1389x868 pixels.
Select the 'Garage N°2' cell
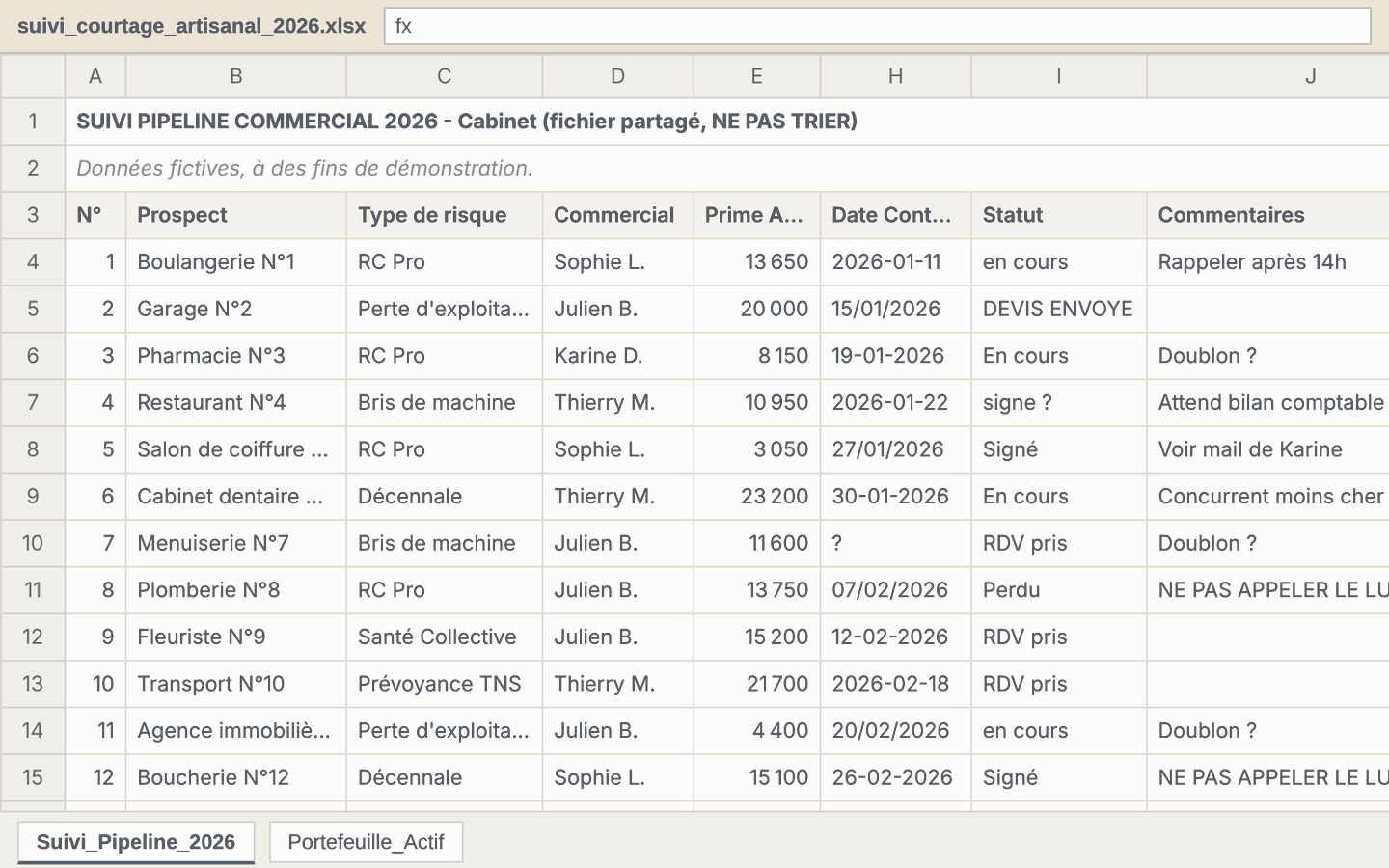tap(236, 309)
